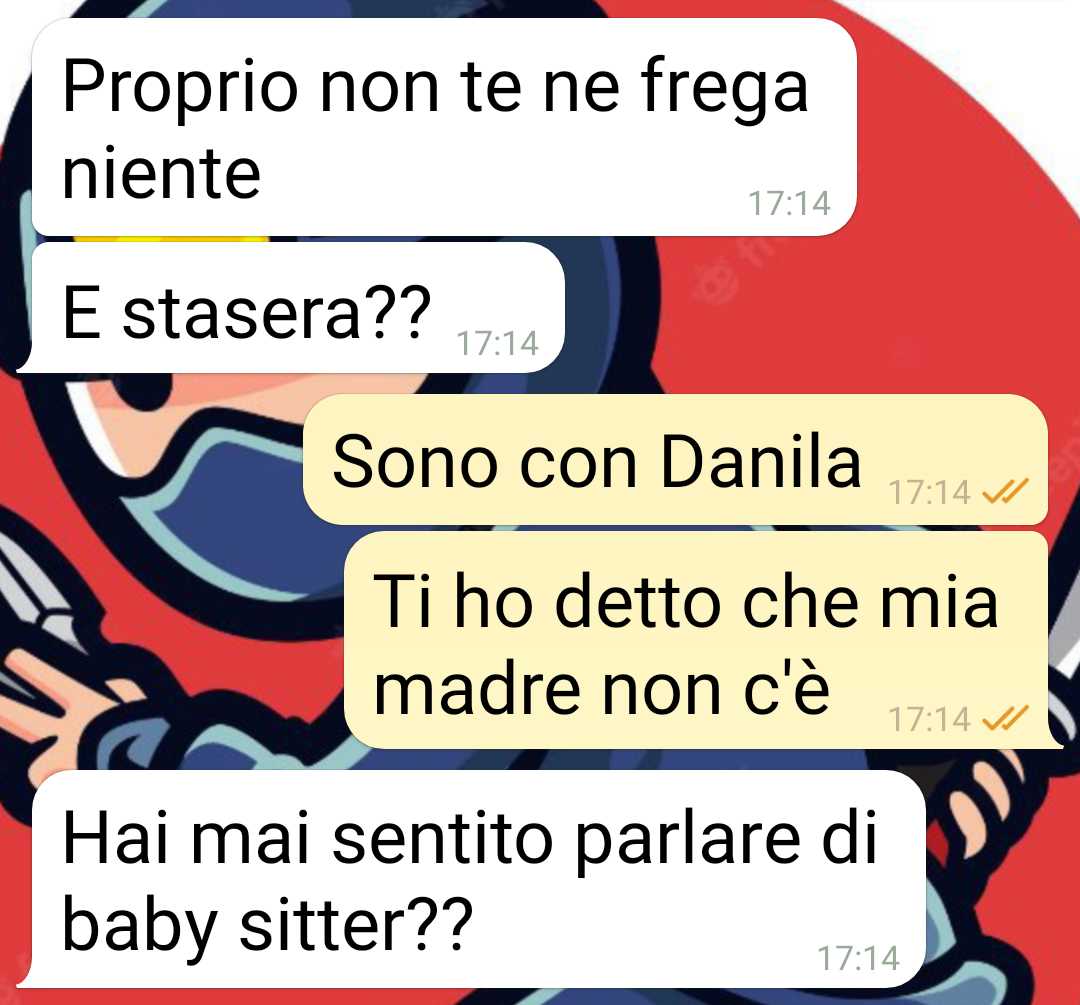Viewport: 1080px width, 1005px height.
Task: Tap the 'Sono con Danila' sent message
Action: pyautogui.click(x=675, y=459)
